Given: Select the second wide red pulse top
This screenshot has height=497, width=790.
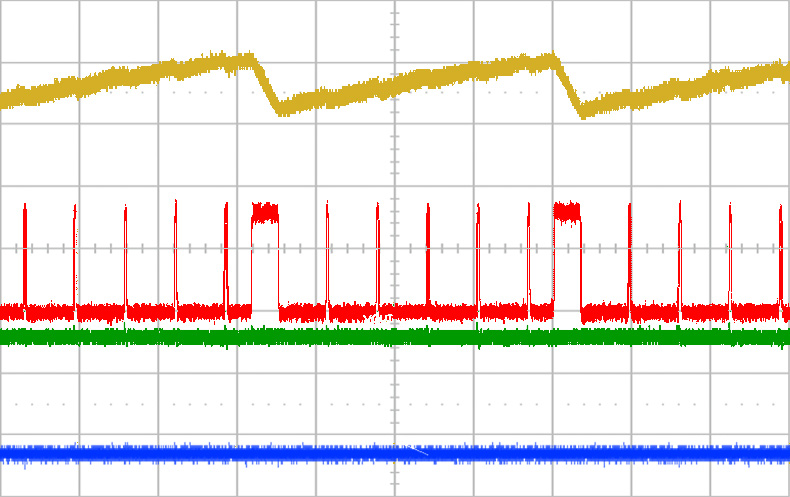Looking at the screenshot, I should (x=567, y=211).
